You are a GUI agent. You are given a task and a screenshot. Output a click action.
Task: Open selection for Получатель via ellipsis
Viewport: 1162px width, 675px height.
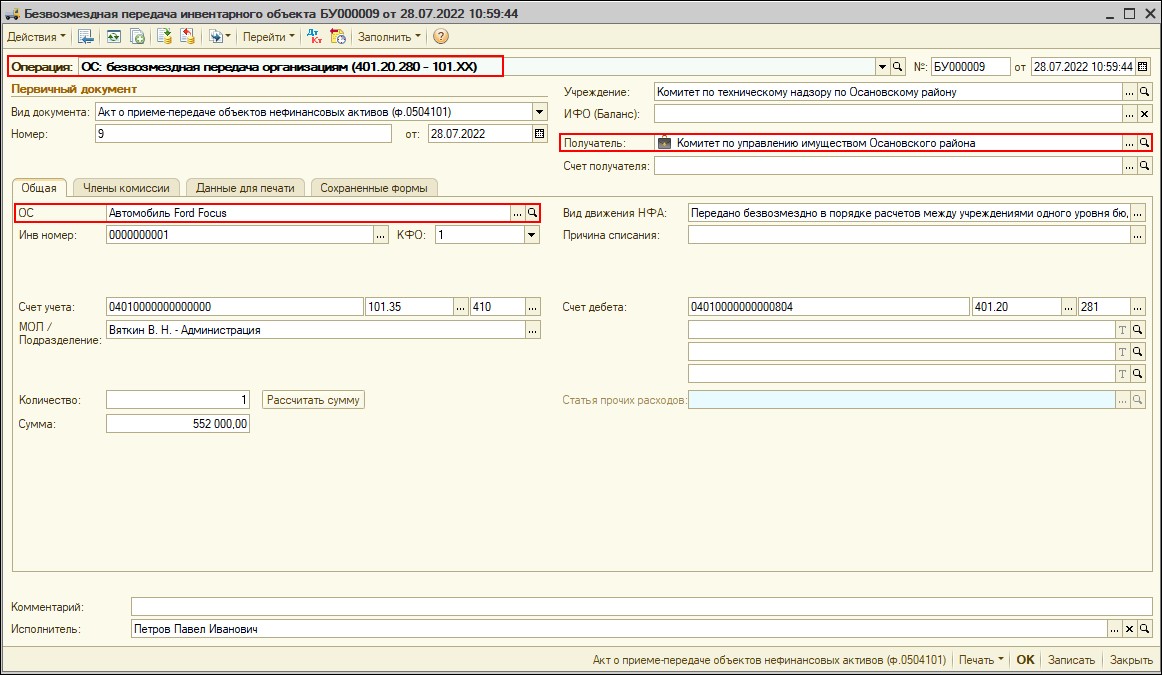1129,143
